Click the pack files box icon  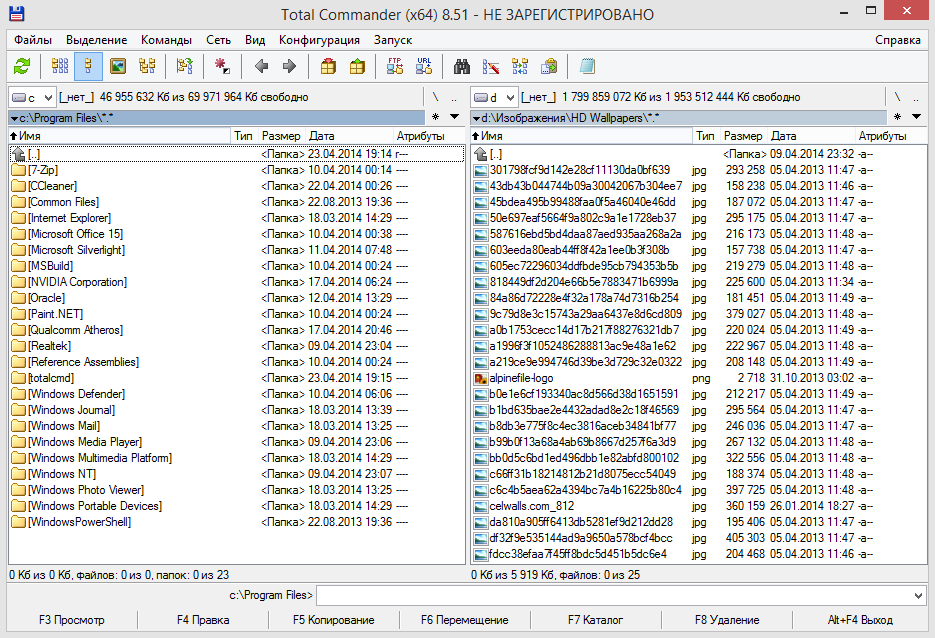point(328,66)
